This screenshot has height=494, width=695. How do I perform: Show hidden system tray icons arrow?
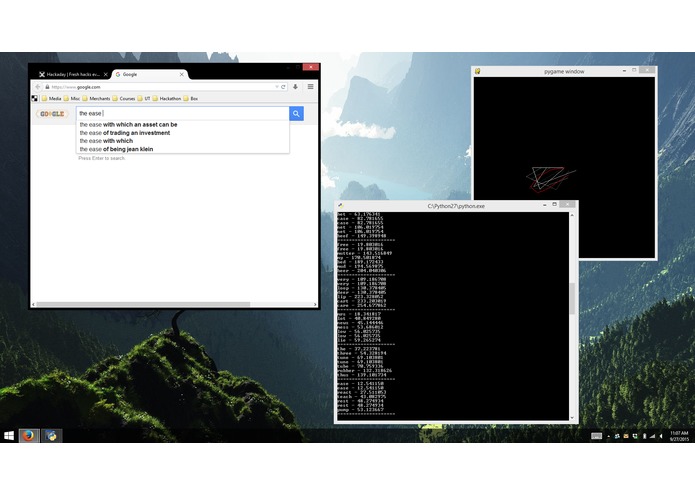[609, 436]
